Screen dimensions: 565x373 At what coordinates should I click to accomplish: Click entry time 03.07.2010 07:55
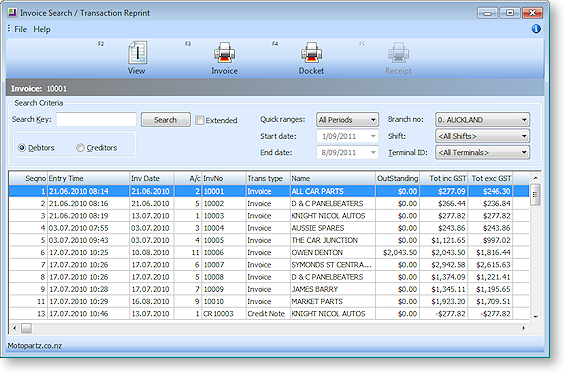pos(79,228)
